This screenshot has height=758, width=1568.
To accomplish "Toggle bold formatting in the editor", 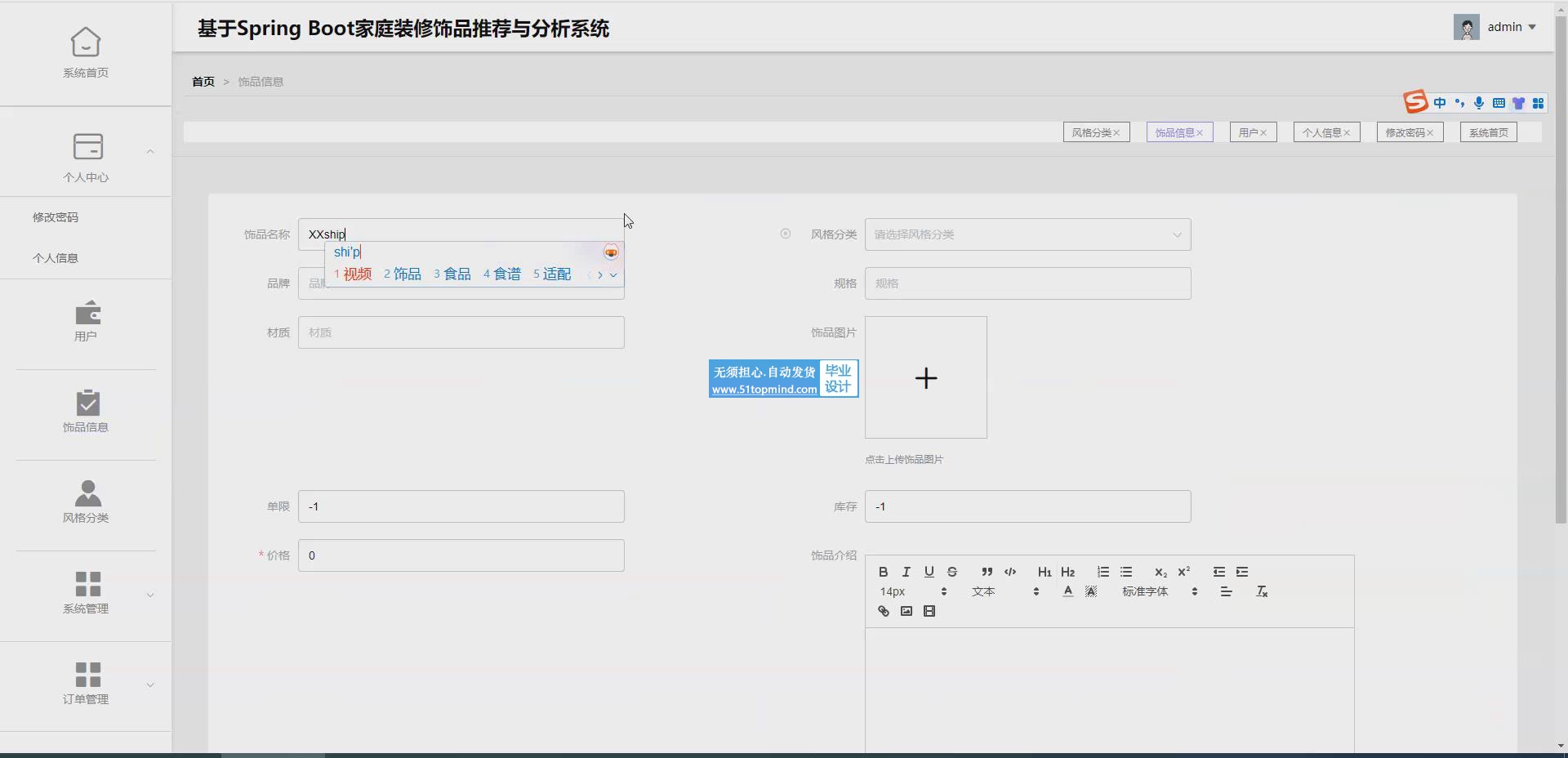I will [x=883, y=572].
